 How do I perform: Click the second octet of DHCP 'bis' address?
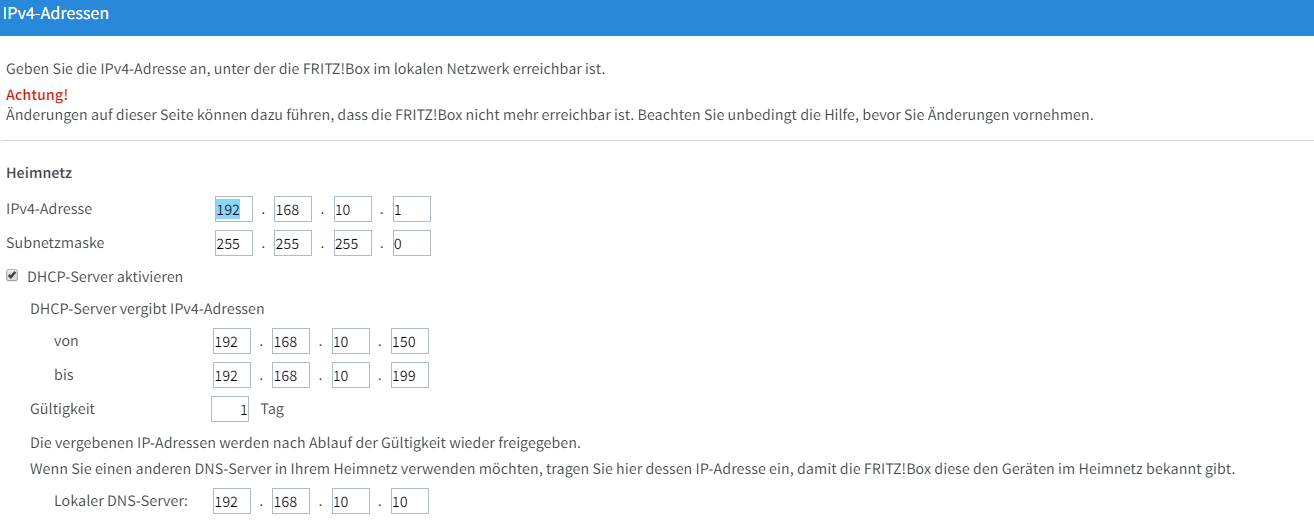(291, 375)
